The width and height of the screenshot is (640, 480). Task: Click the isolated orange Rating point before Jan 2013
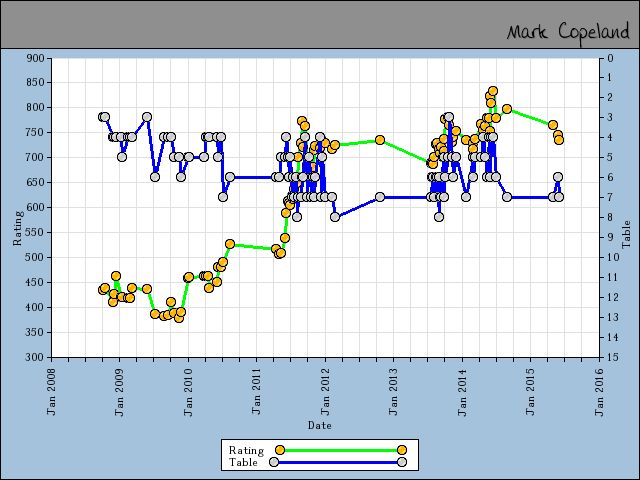point(380,140)
